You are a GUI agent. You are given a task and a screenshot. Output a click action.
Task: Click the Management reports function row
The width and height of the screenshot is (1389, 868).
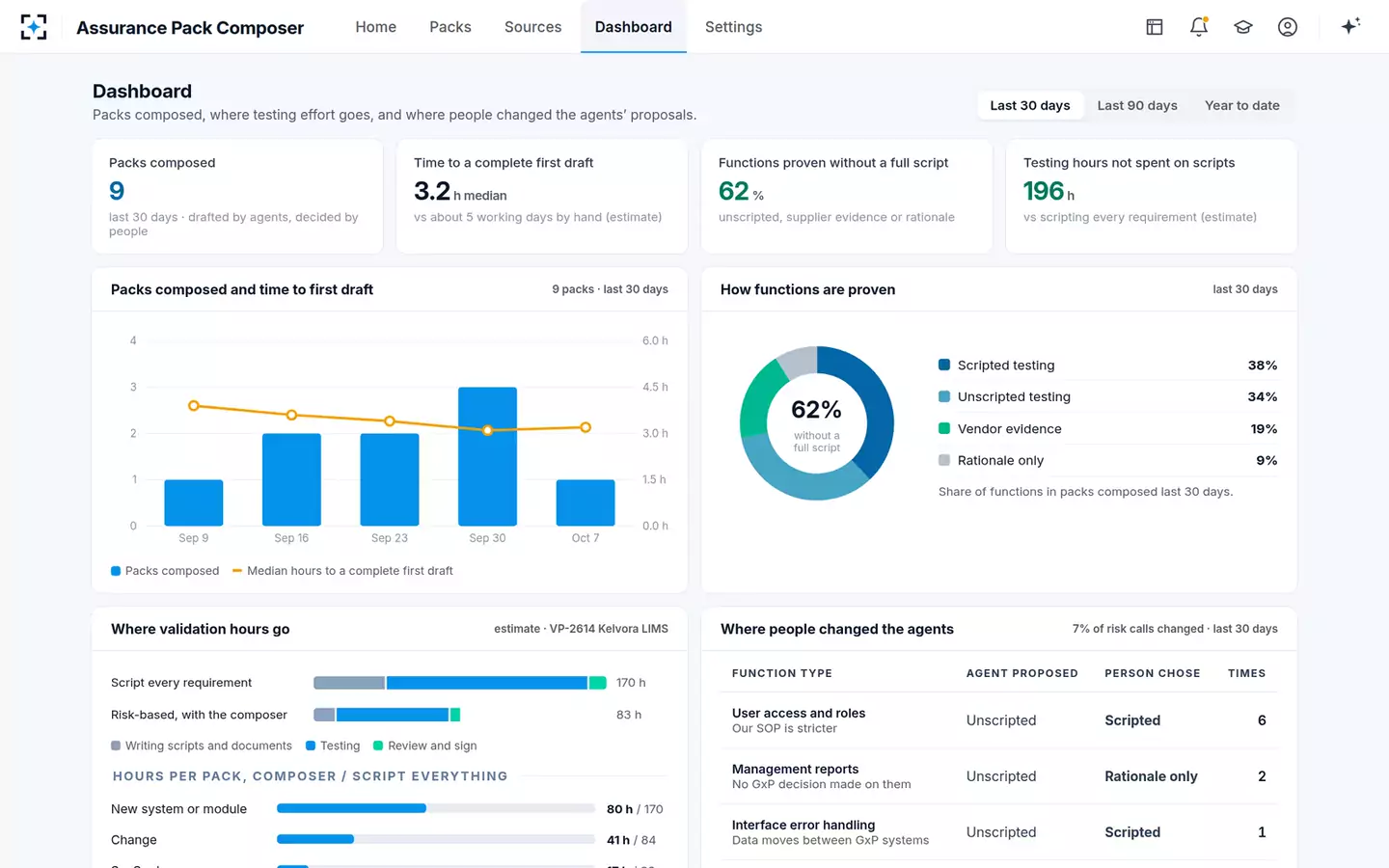tap(999, 776)
